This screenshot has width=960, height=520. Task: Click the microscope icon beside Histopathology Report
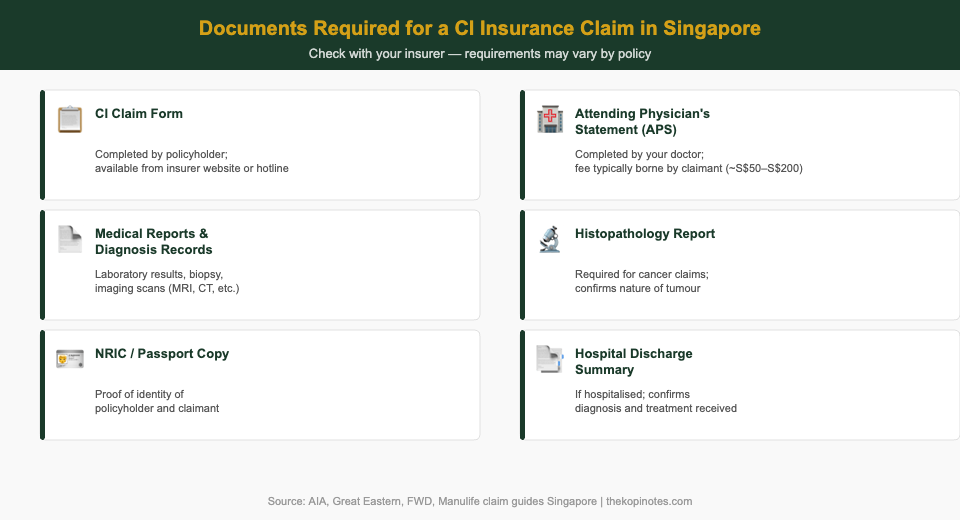(550, 239)
